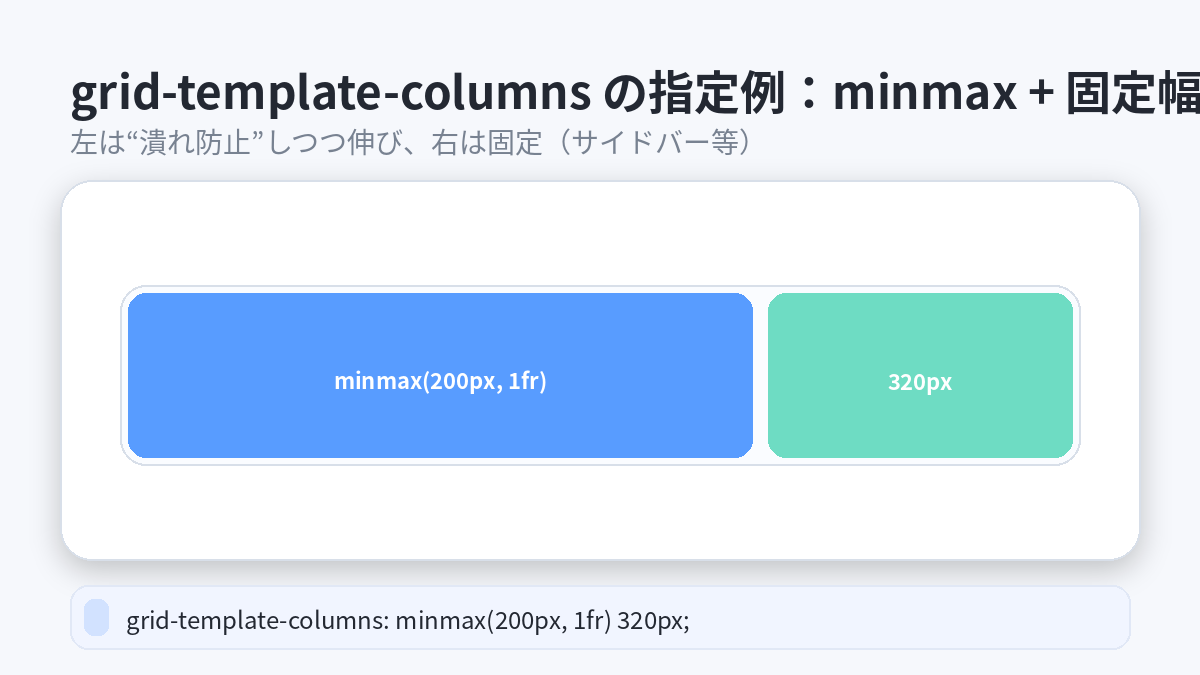Click the "+" sign in the page title
The width and height of the screenshot is (1200, 675).
pyautogui.click(x=1041, y=95)
